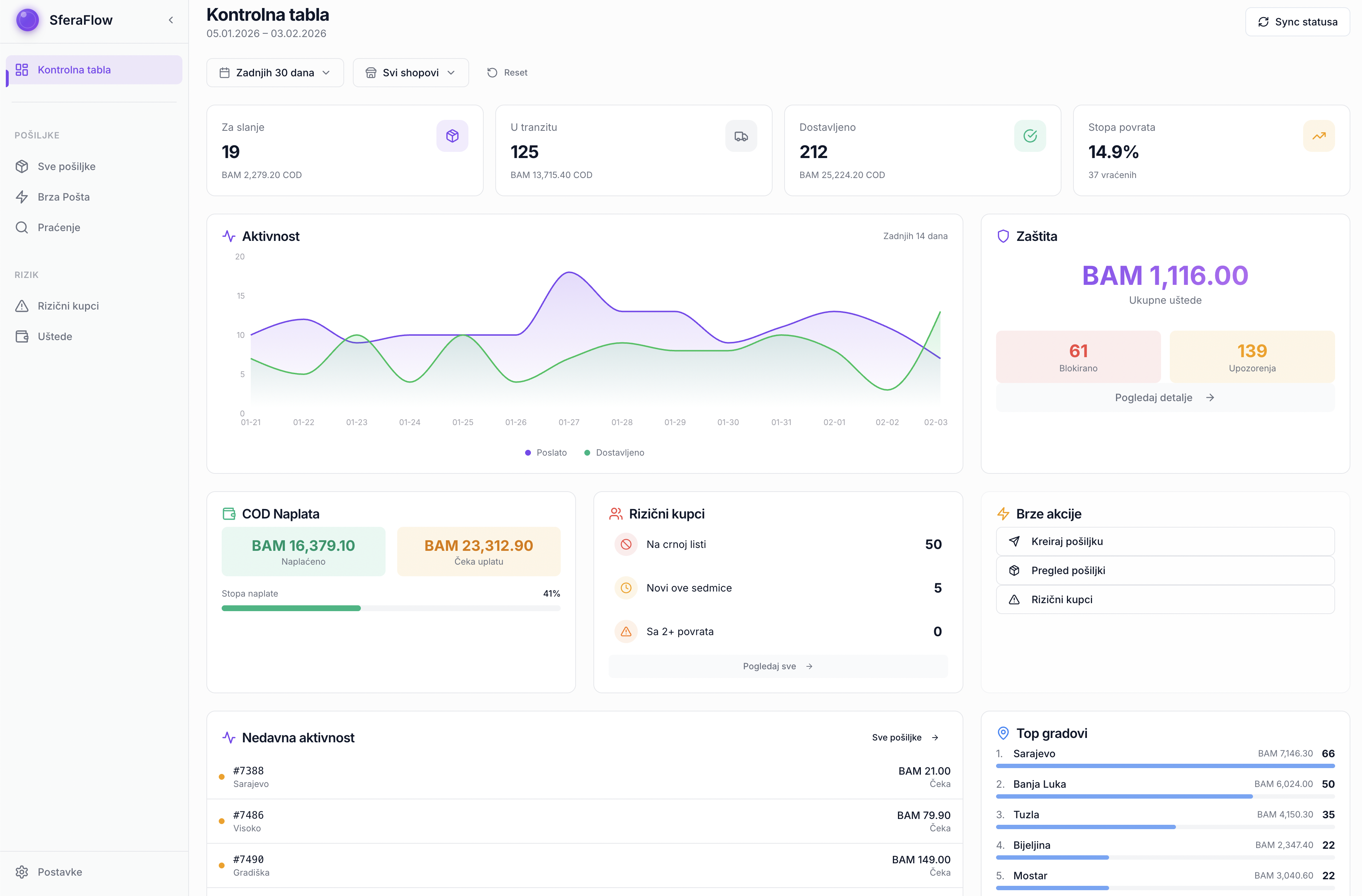Click the Za slanje package icon
Image resolution: width=1362 pixels, height=896 pixels.
coord(453,136)
